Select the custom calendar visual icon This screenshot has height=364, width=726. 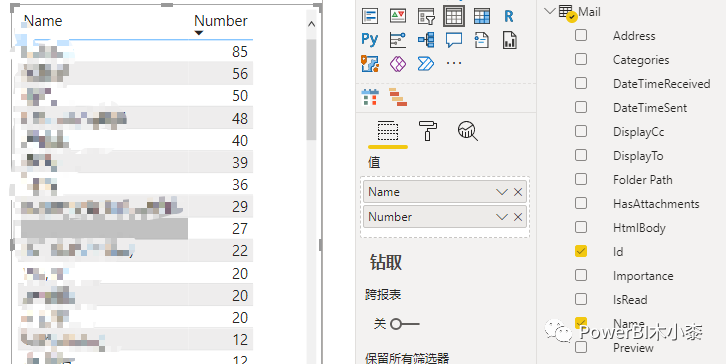coord(370,98)
